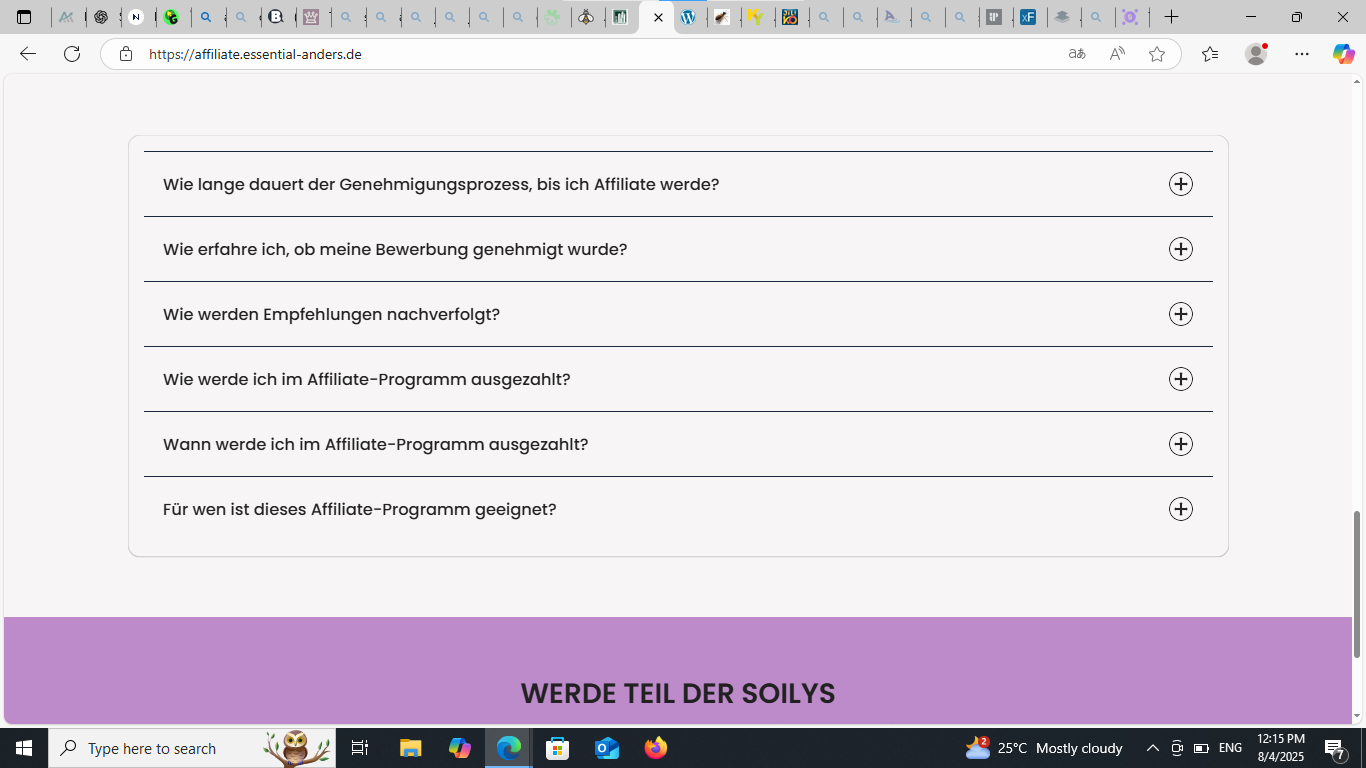Open the Windows Start menu
Screen dimensions: 1366x768
(x=24, y=748)
